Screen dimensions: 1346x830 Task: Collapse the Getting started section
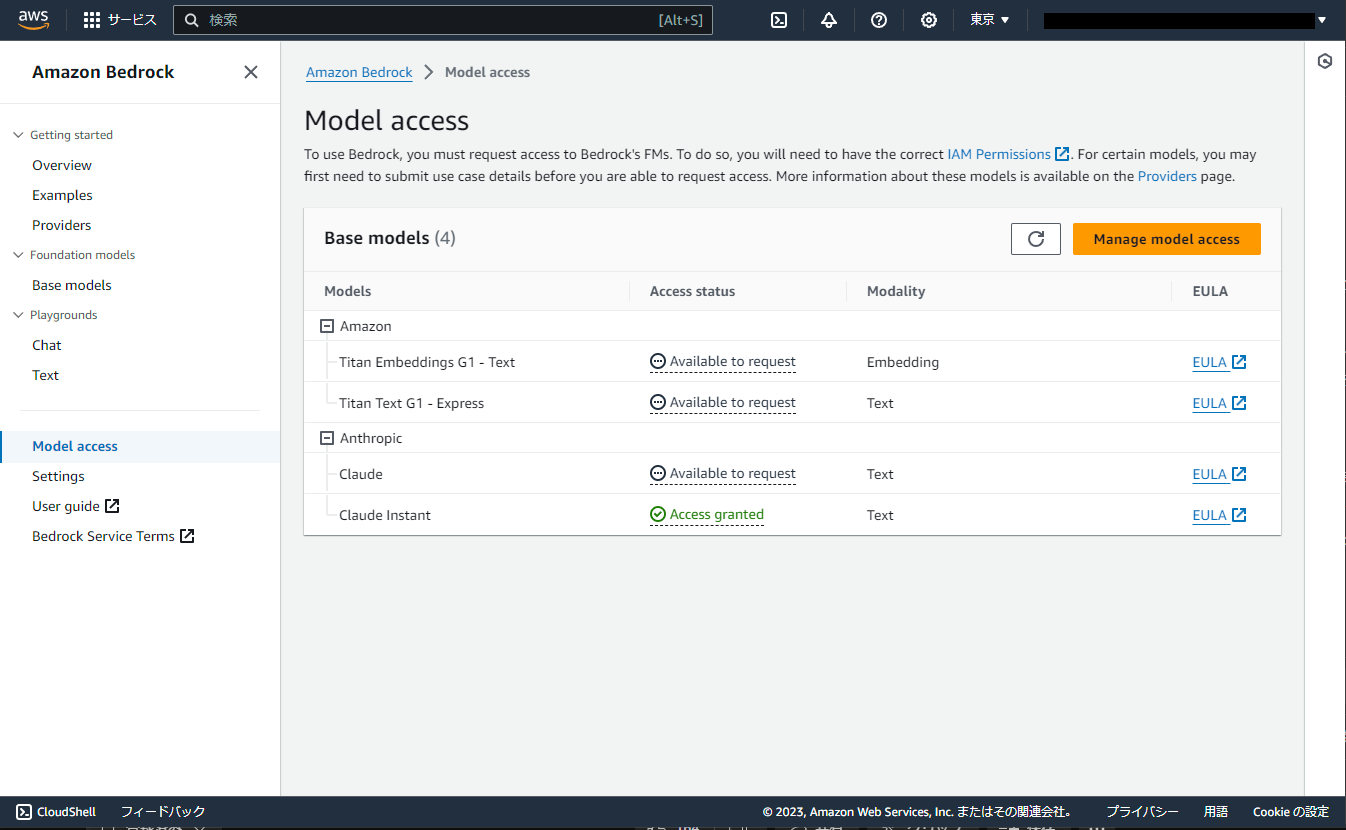point(18,135)
